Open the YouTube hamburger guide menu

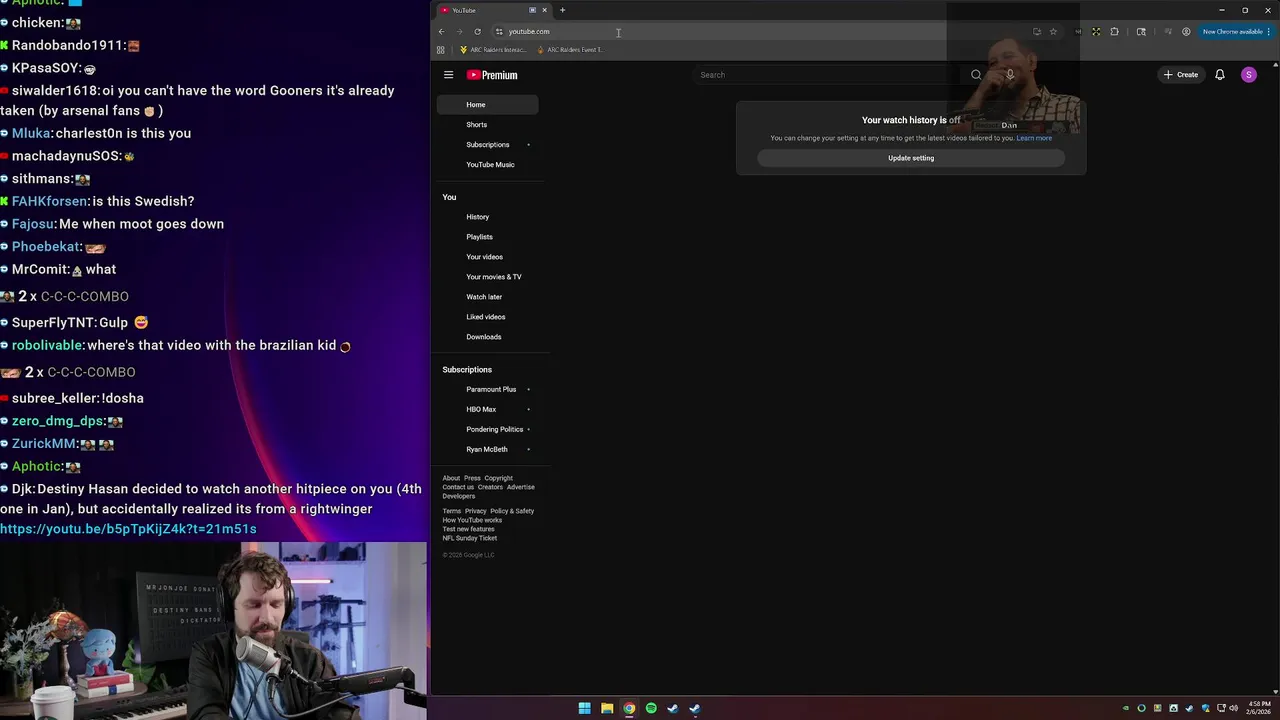(449, 75)
